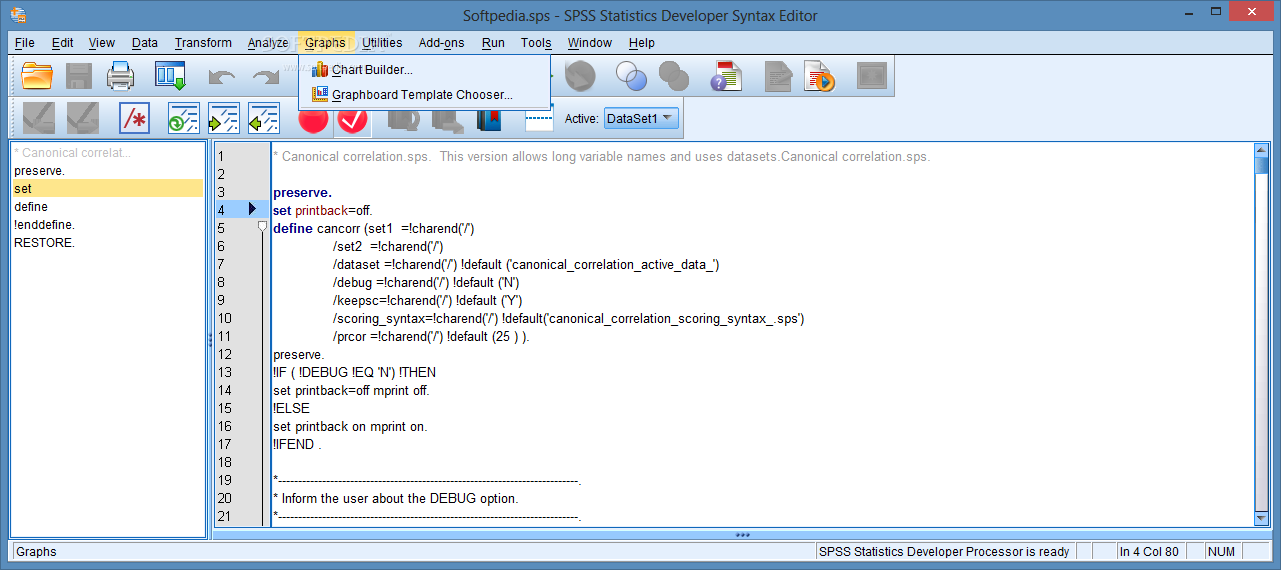Viewport: 1281px width, 570px height.
Task: Click the '/prcor =!charend' line 11
Action: tap(431, 336)
